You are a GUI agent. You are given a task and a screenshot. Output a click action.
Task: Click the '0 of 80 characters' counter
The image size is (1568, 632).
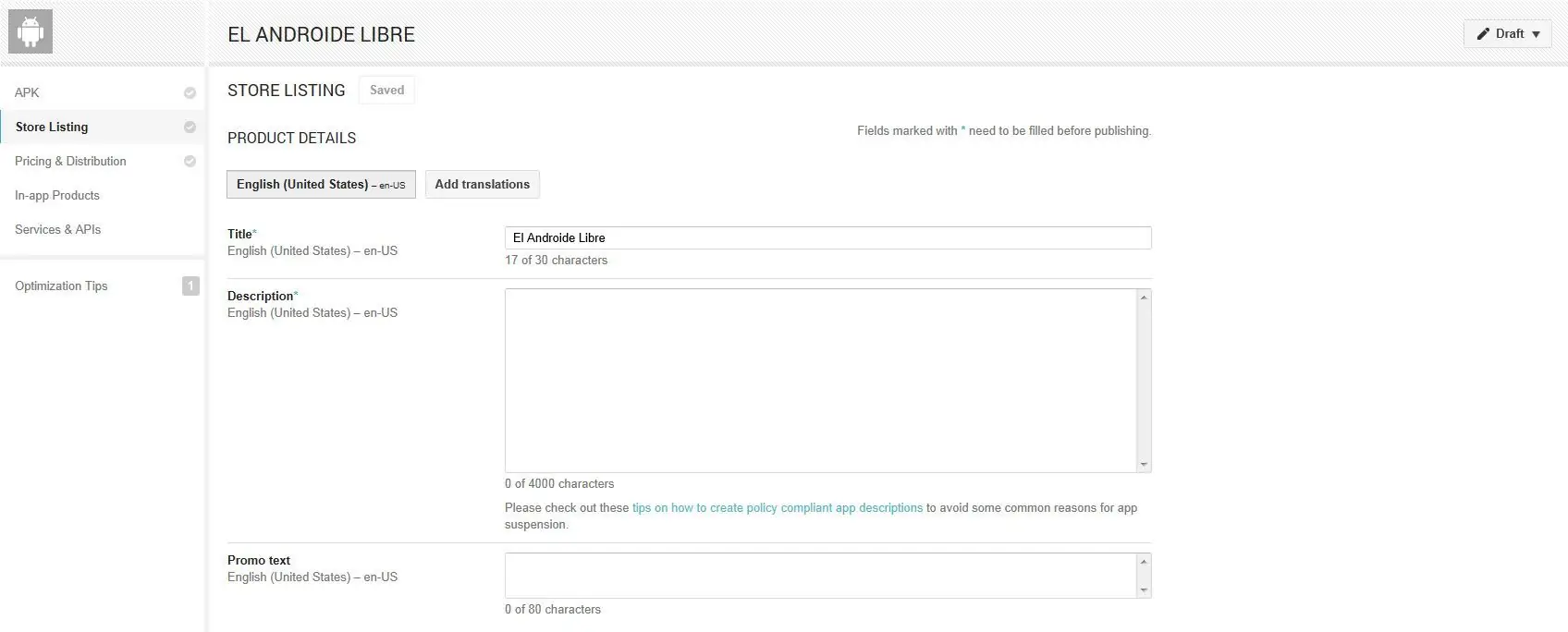tap(553, 609)
